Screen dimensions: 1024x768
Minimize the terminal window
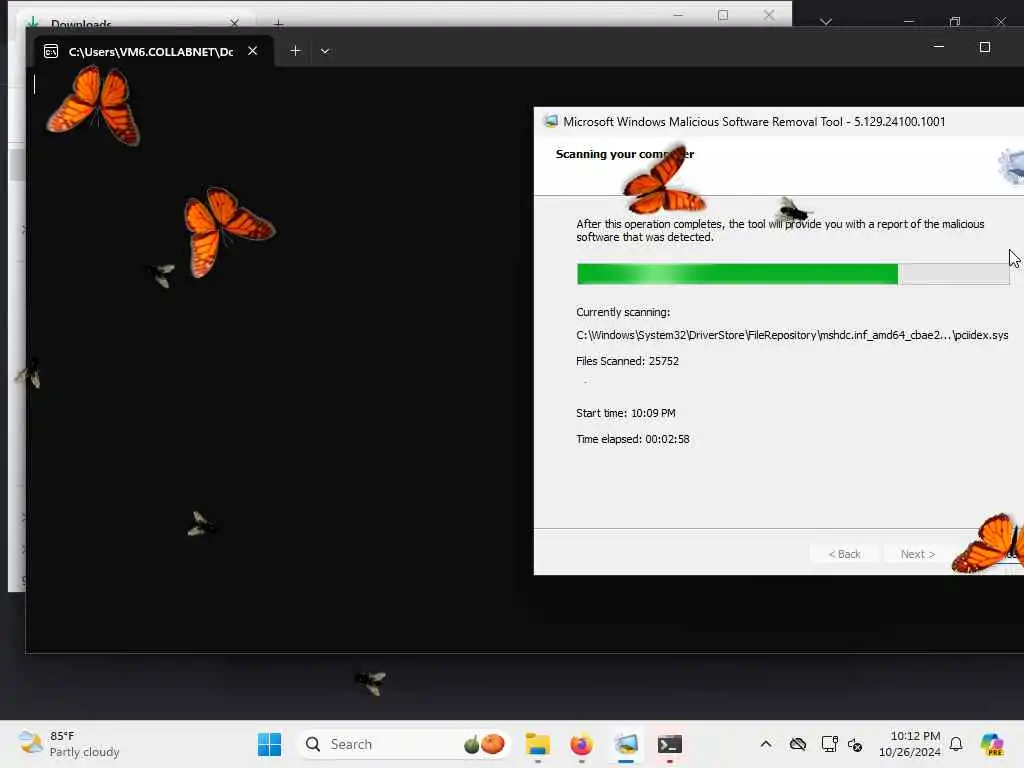click(x=938, y=47)
